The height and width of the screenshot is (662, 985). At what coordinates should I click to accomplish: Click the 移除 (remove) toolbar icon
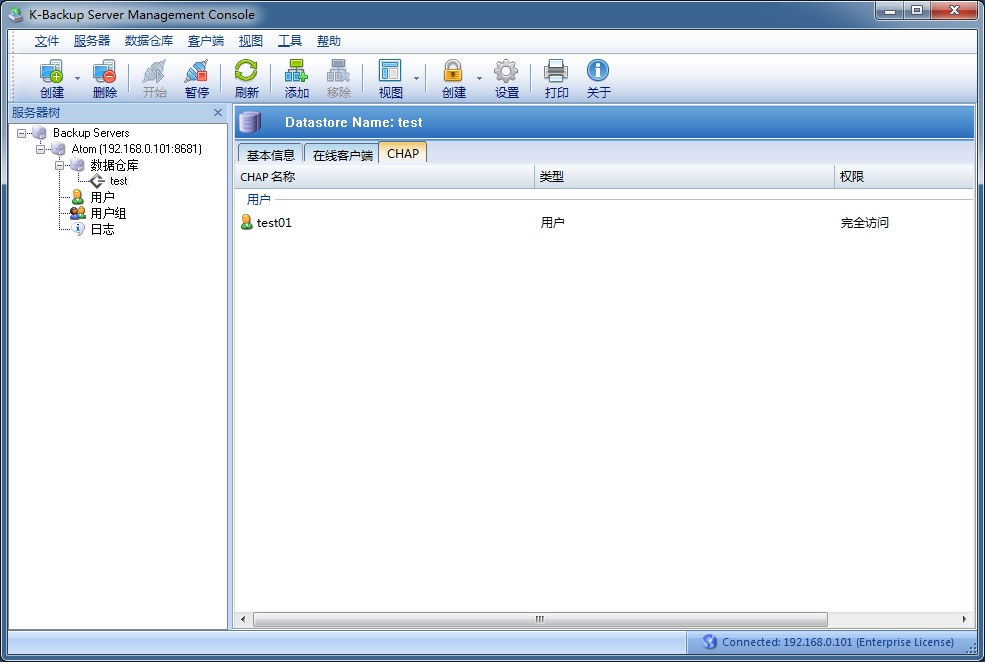(x=338, y=79)
